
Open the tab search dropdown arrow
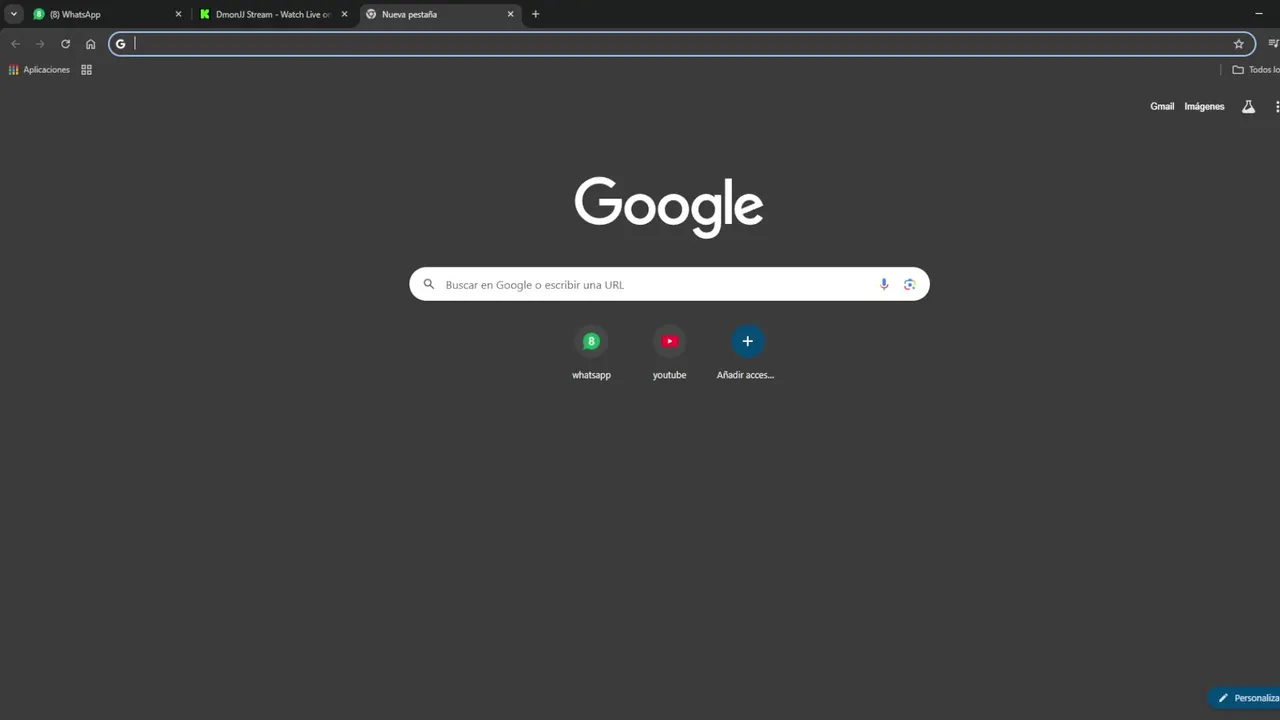(x=14, y=14)
